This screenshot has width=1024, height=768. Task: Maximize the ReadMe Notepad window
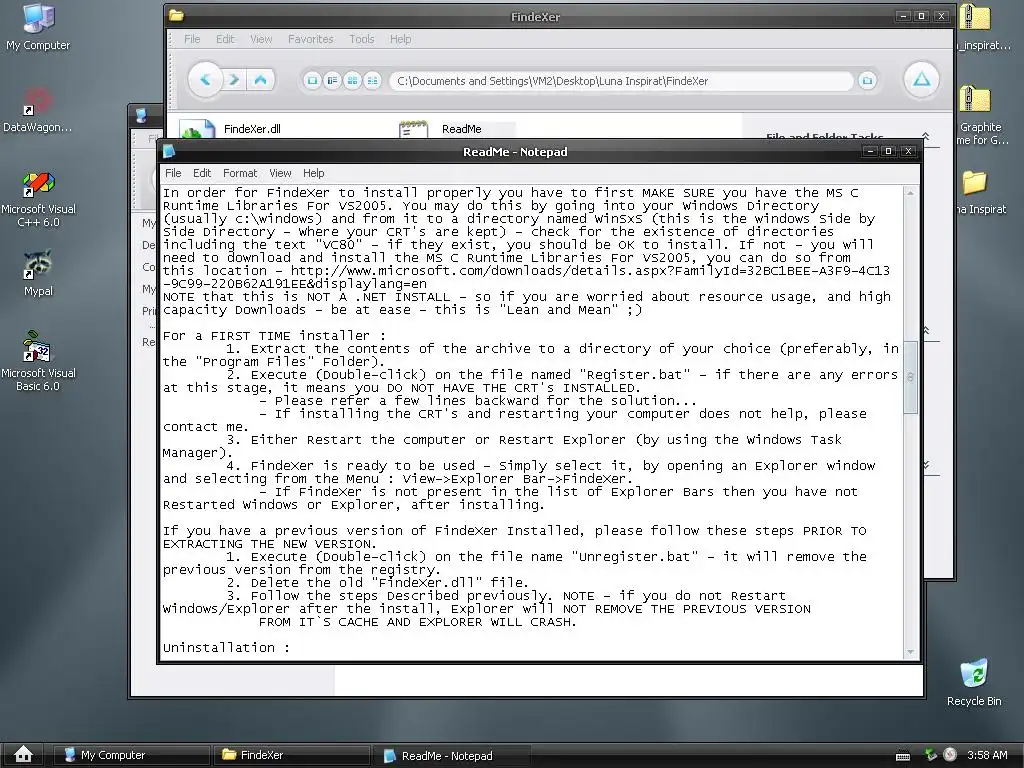888,151
